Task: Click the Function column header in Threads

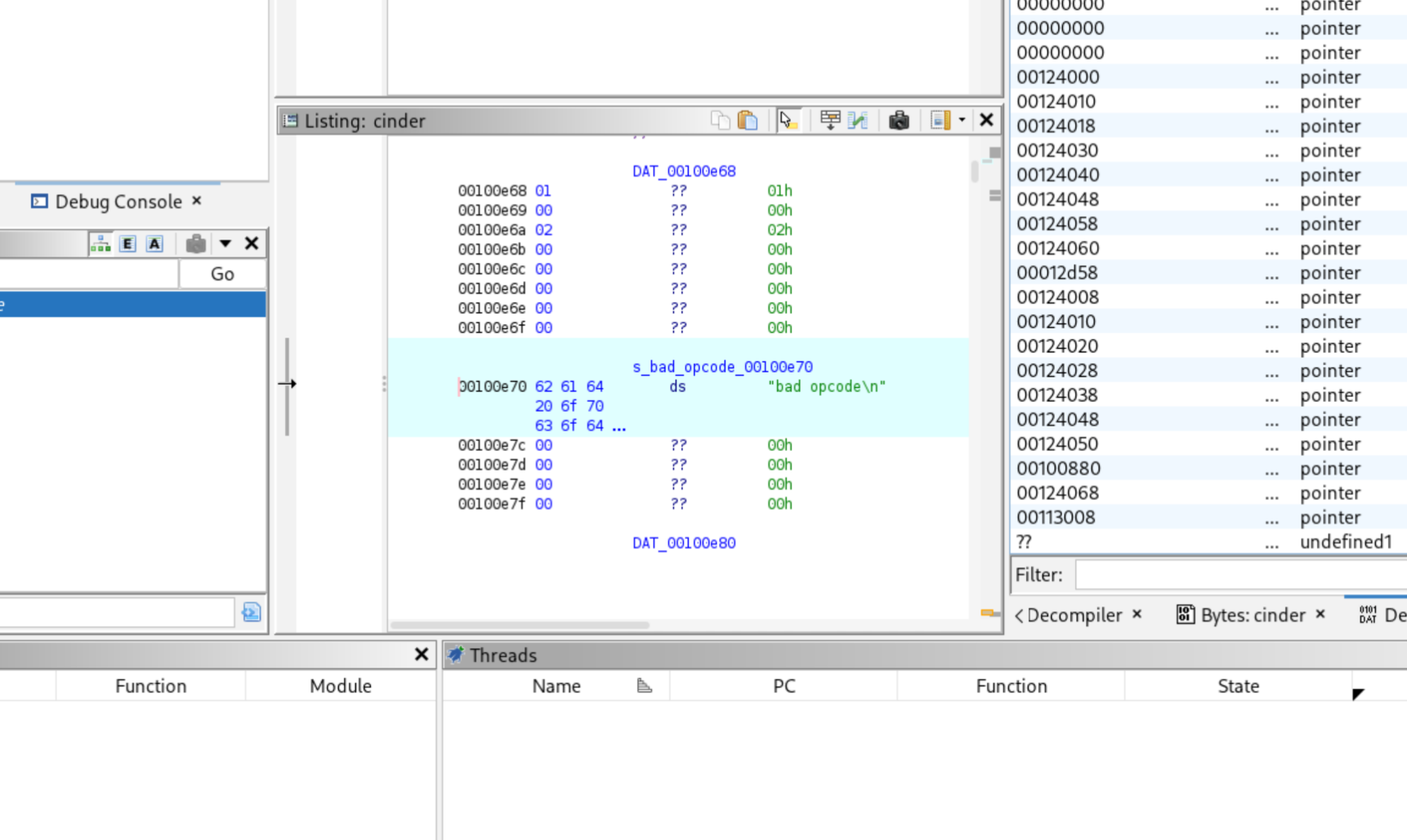Action: click(x=1012, y=686)
